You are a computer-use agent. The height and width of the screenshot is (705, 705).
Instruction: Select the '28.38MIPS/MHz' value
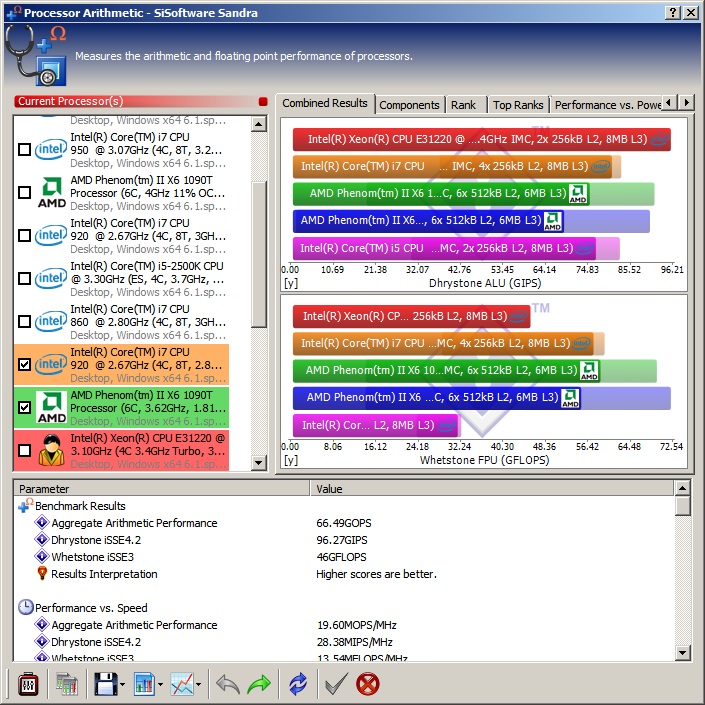[x=355, y=642]
